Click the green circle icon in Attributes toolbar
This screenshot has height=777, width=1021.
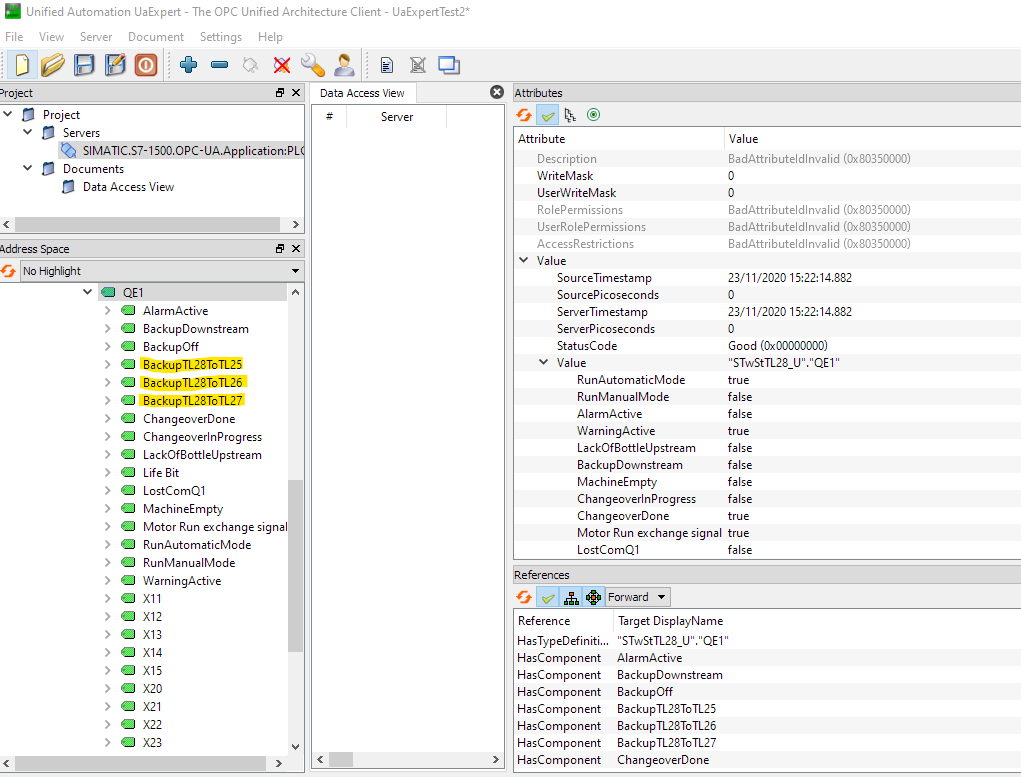click(593, 115)
